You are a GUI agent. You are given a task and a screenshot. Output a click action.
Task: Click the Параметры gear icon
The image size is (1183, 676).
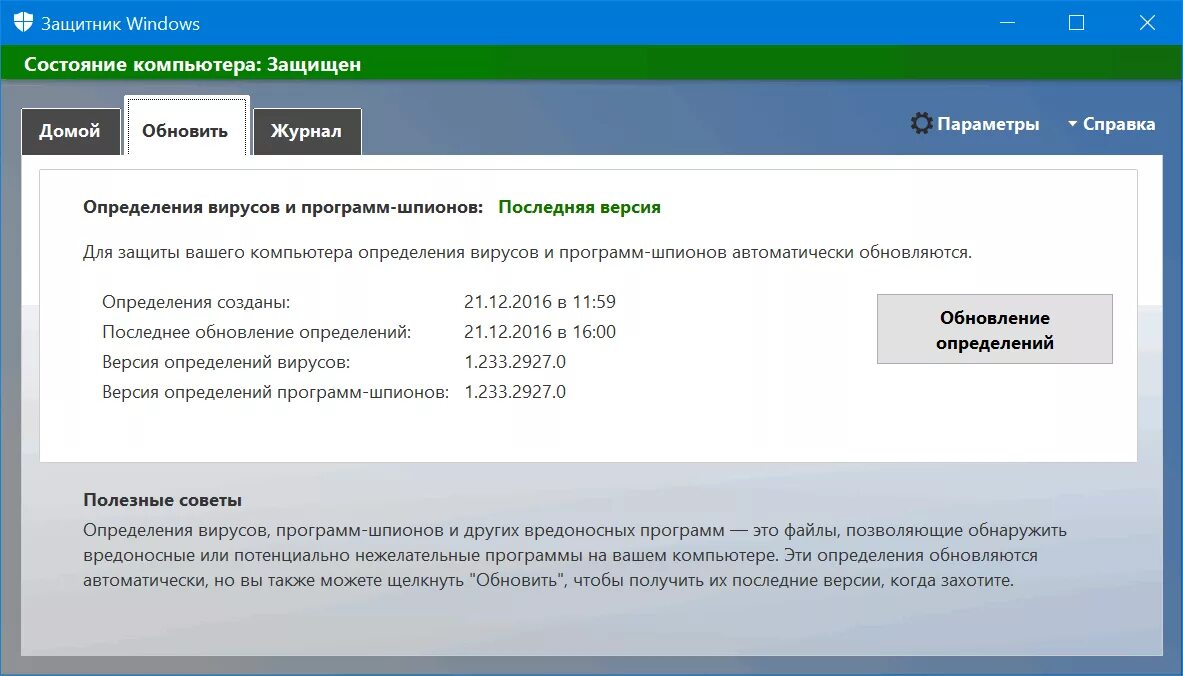click(921, 123)
